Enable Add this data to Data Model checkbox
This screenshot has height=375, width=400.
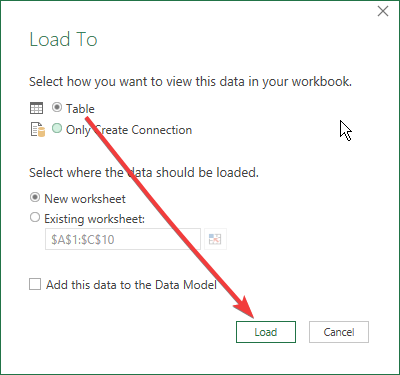[x=35, y=284]
